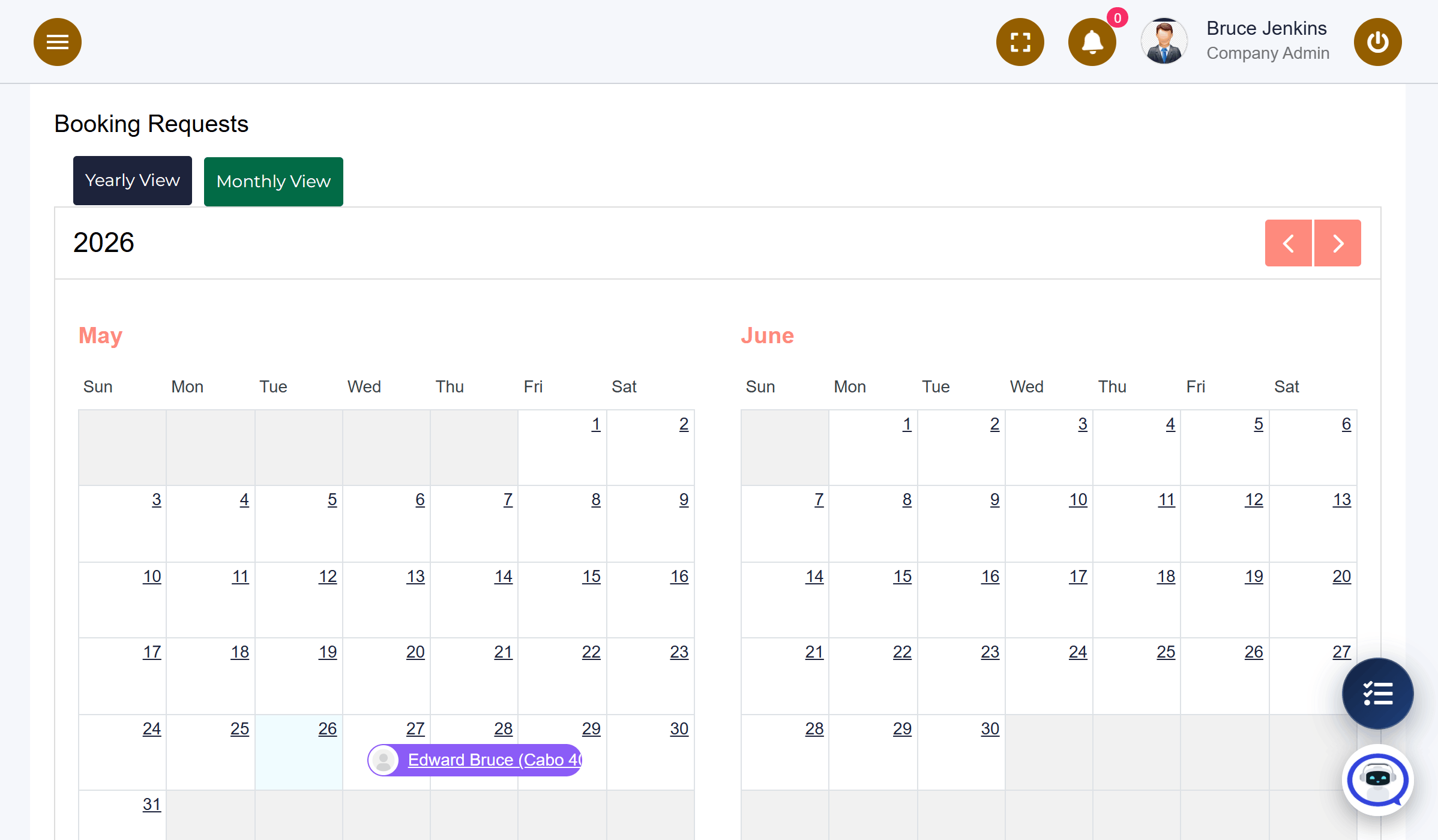Select May 26 date
1438x840 pixels.
click(328, 728)
